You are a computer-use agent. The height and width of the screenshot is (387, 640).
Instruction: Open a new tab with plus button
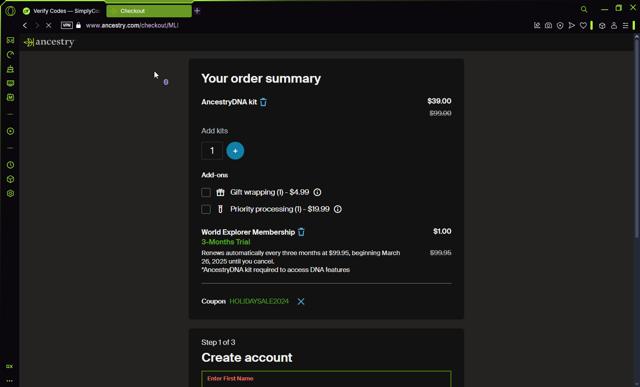pyautogui.click(x=197, y=11)
